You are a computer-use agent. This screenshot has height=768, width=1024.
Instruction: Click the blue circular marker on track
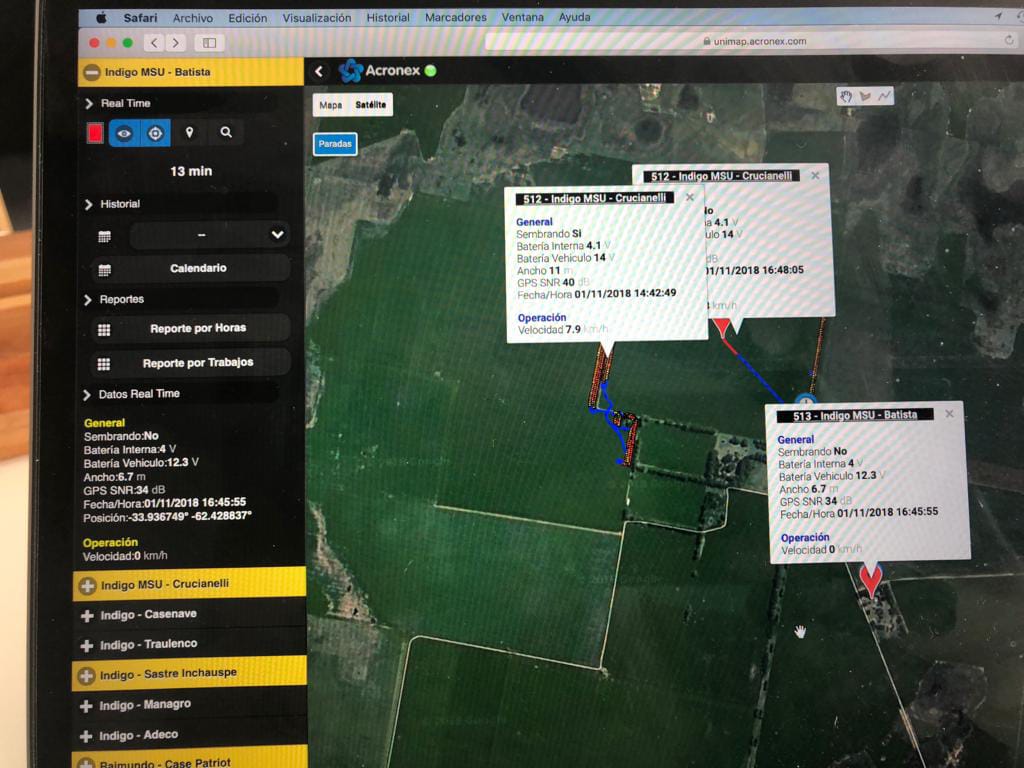click(805, 400)
